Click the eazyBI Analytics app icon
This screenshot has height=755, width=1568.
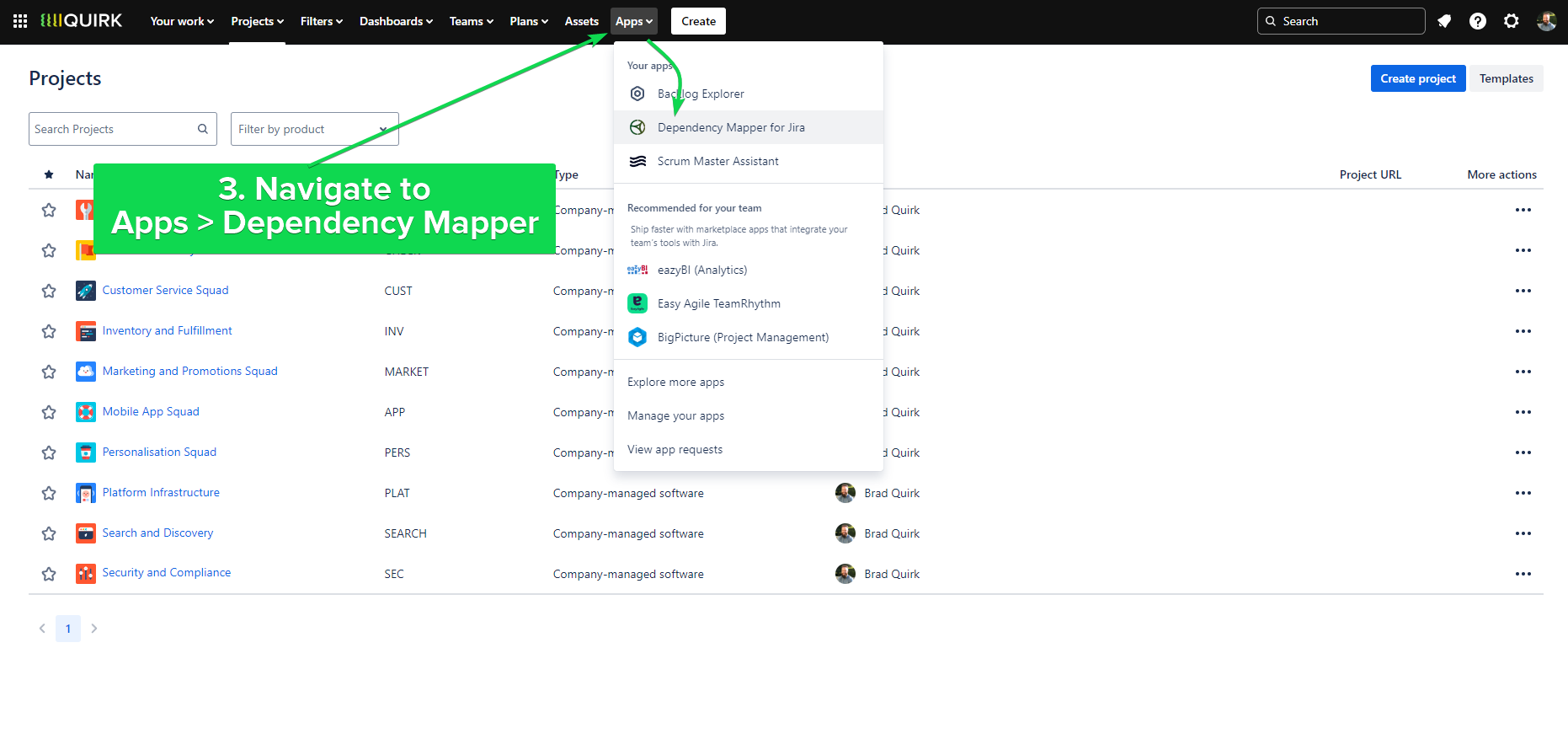point(638,270)
